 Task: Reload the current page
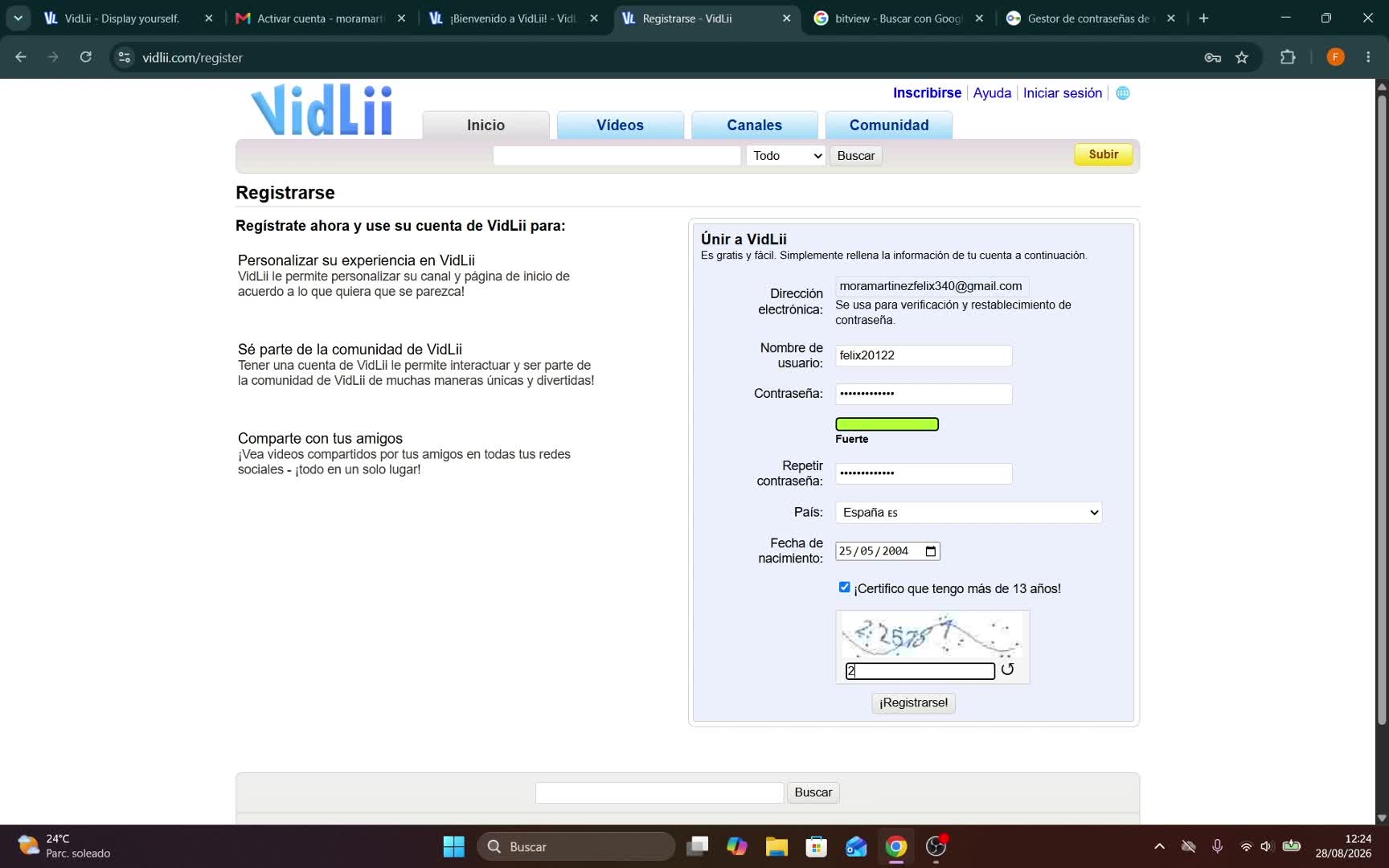point(85,57)
